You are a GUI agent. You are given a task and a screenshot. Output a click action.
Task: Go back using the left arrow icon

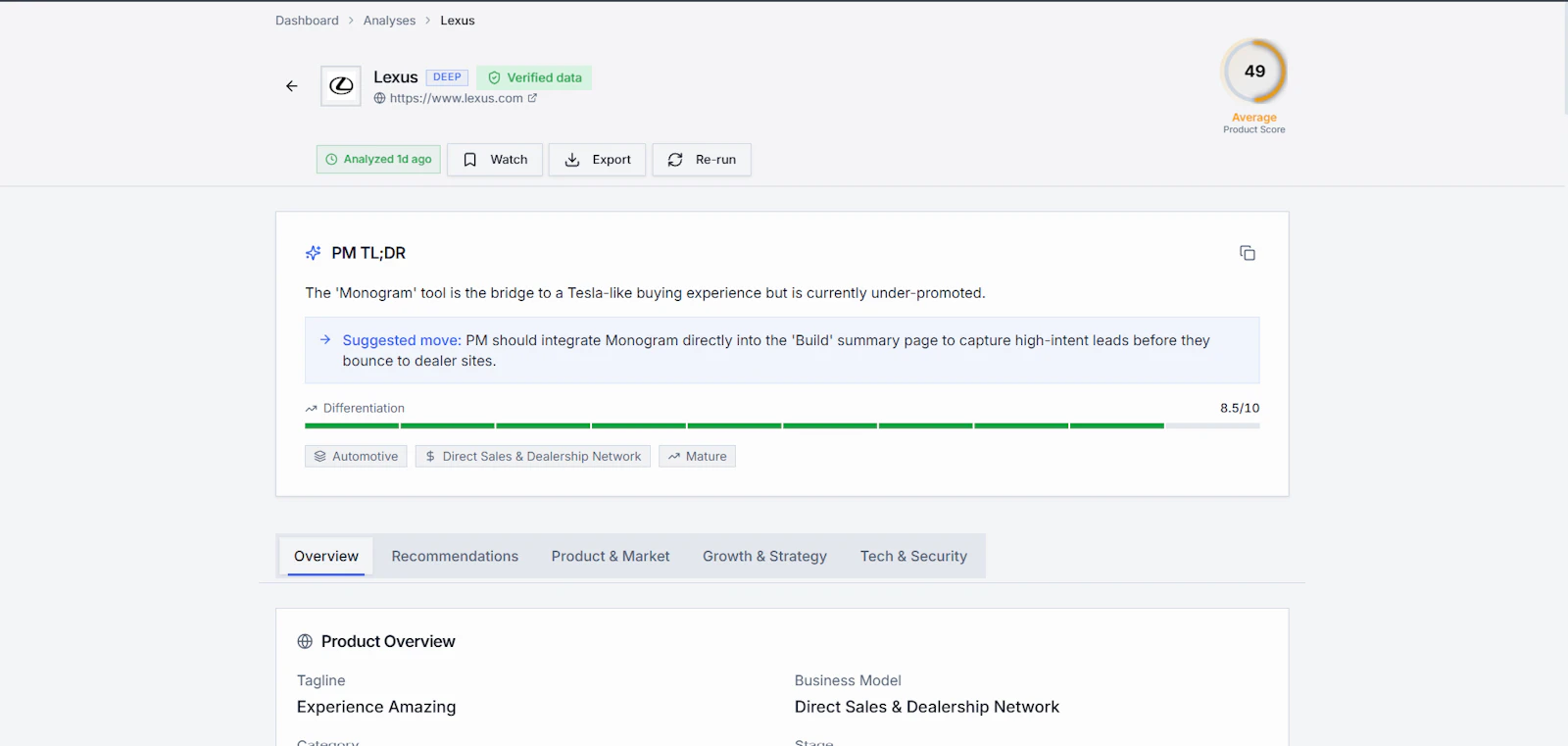[291, 86]
